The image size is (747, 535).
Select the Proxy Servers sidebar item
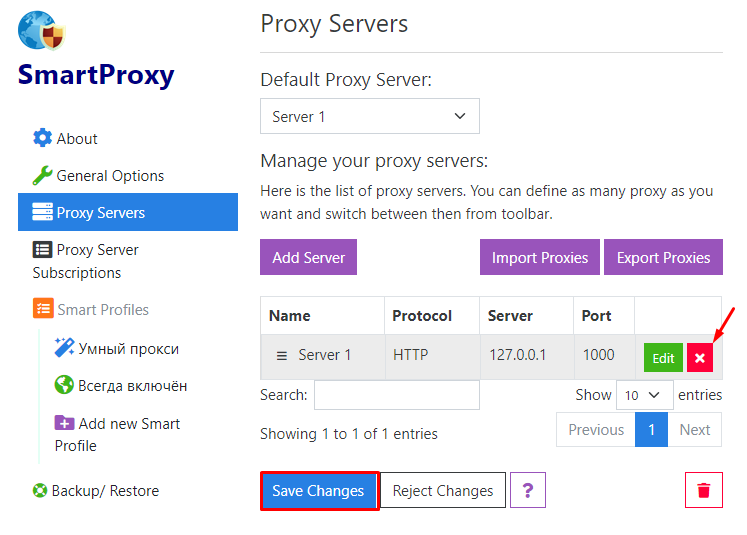128,212
